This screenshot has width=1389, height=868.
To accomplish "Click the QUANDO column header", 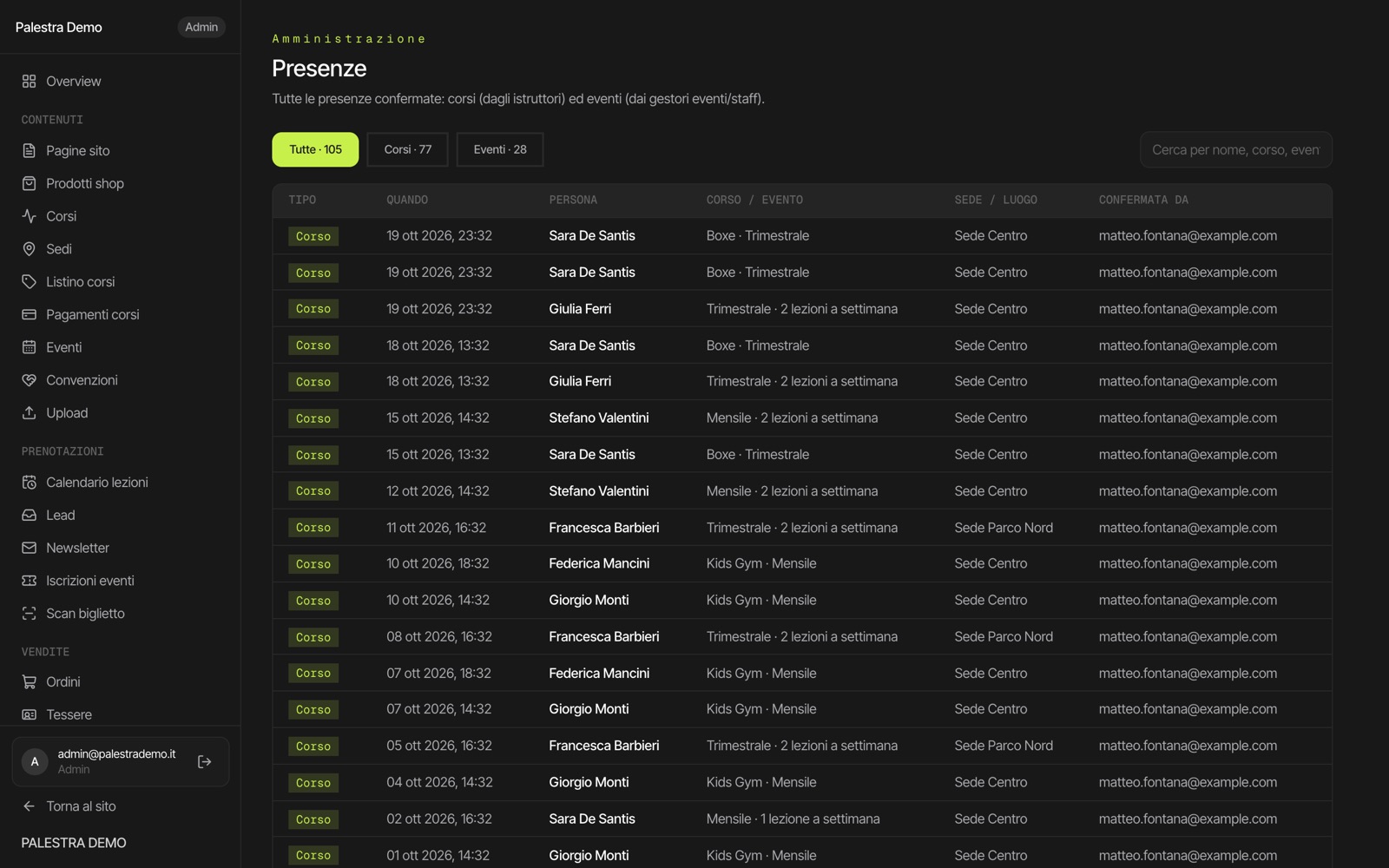I will [x=407, y=200].
